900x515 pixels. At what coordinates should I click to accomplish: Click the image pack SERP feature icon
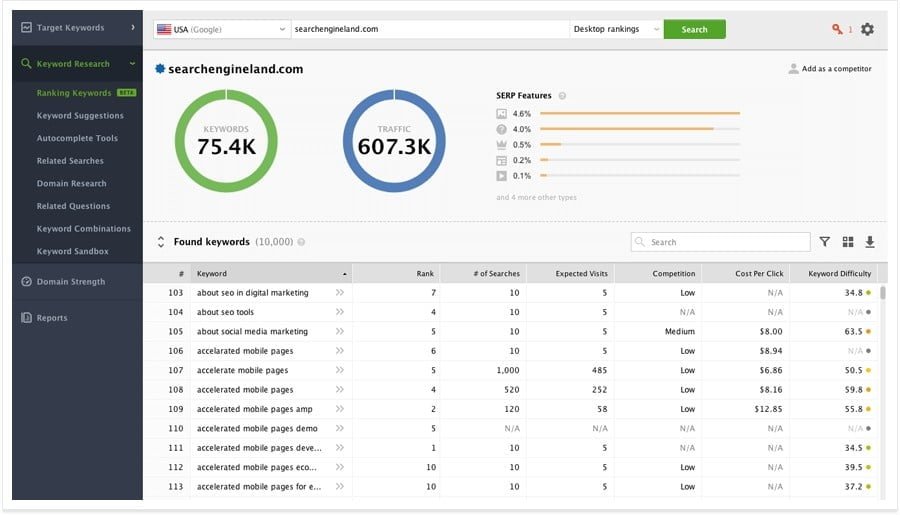coord(502,114)
